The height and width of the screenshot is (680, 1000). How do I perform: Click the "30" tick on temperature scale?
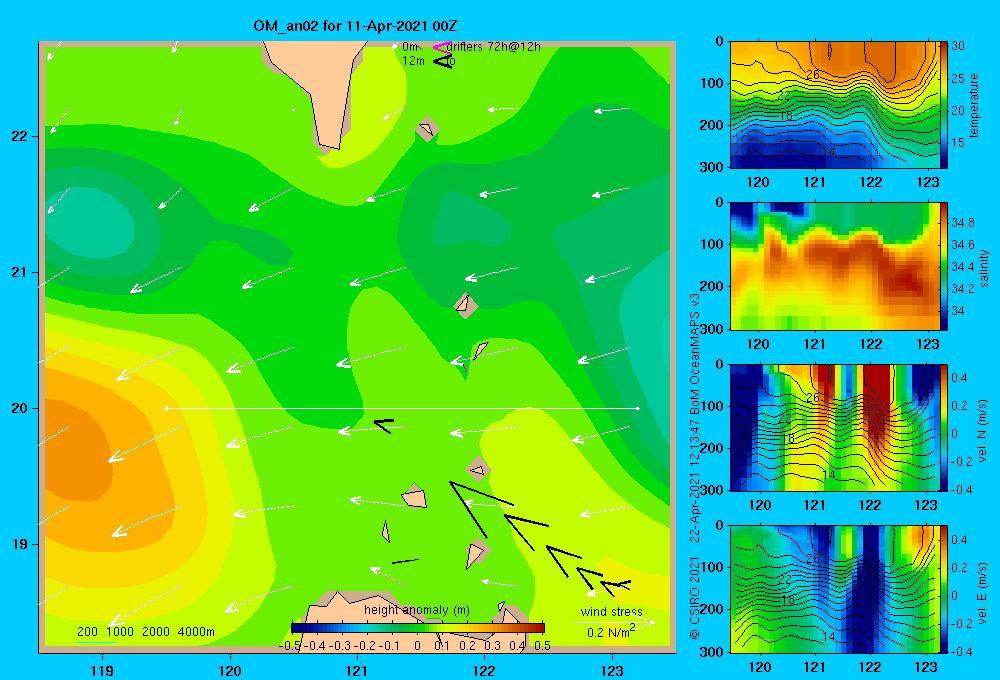pos(958,46)
